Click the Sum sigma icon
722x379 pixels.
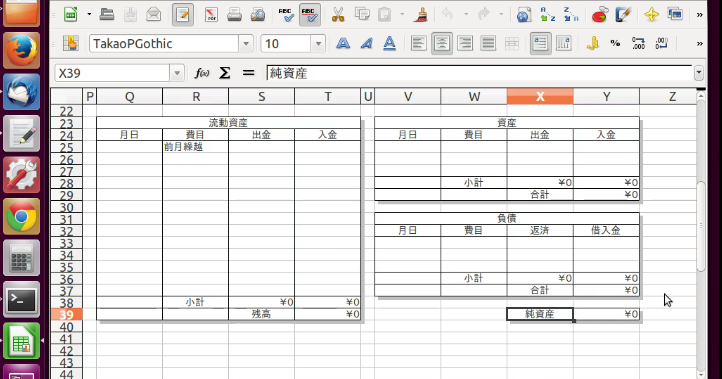225,73
